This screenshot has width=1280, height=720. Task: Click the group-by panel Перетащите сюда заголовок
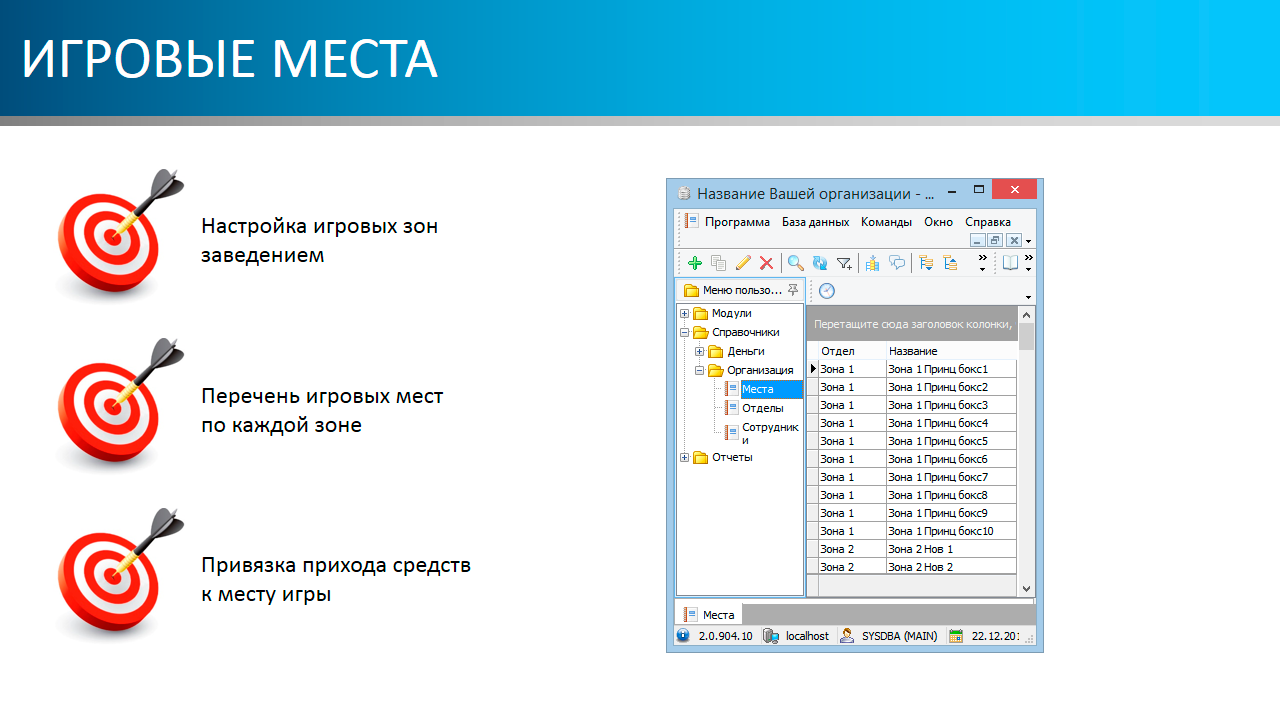coord(912,324)
